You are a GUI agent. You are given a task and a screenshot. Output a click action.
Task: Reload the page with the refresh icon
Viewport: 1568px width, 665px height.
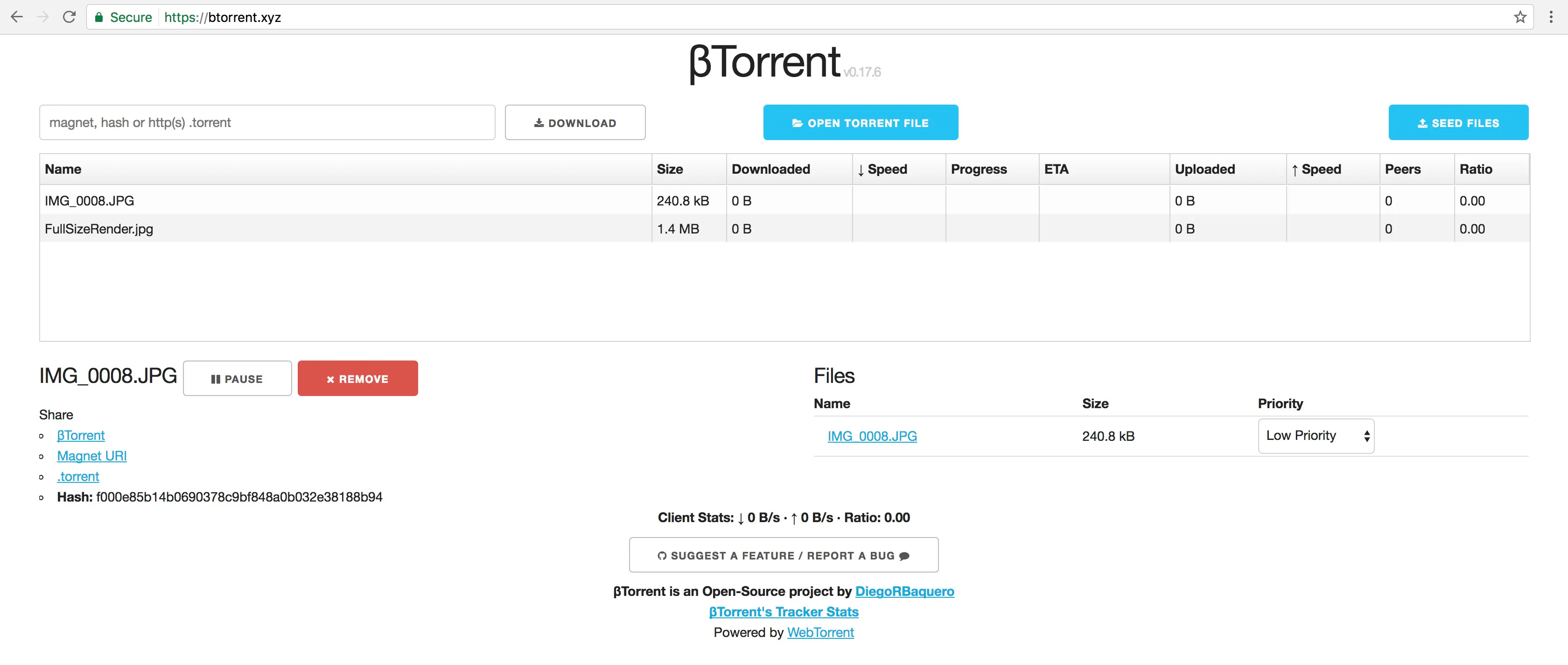point(70,17)
